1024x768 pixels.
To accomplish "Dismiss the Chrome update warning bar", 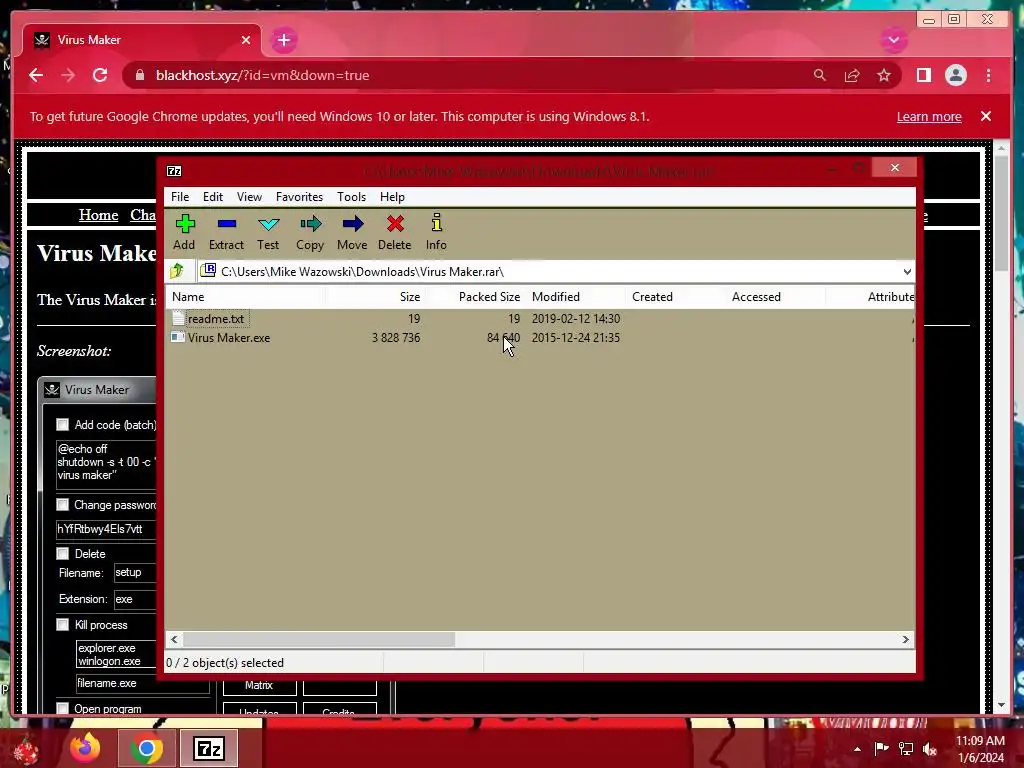I will click(985, 116).
